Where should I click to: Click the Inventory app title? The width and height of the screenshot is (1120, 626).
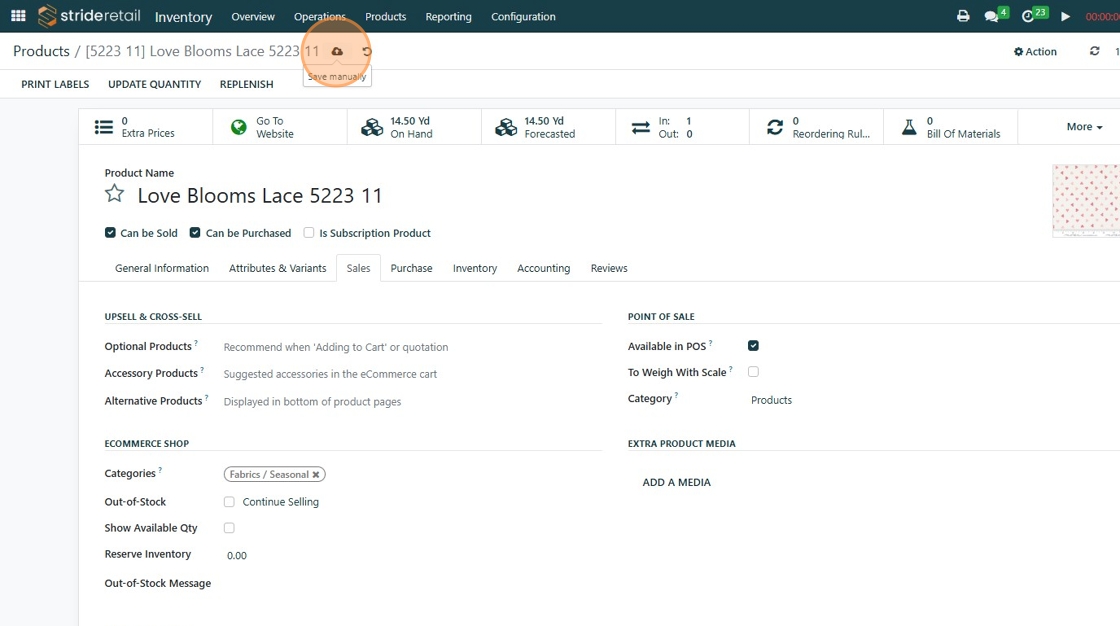(x=184, y=16)
